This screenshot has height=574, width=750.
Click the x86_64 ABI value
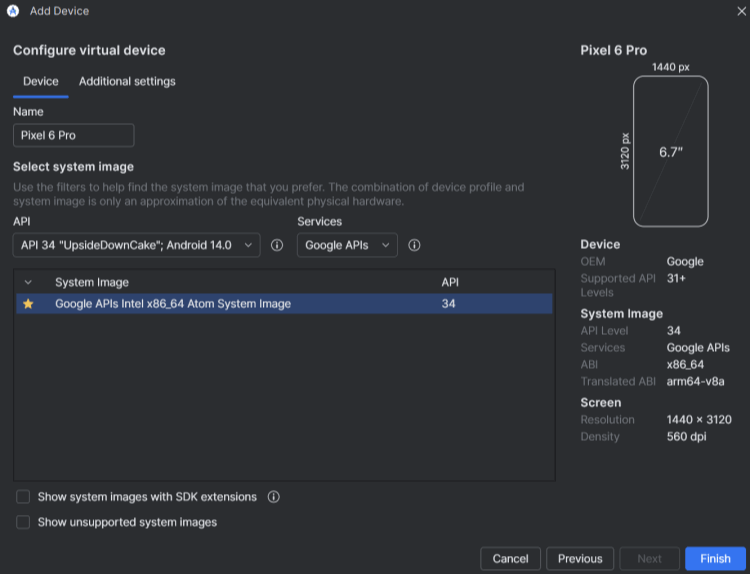click(x=685, y=365)
